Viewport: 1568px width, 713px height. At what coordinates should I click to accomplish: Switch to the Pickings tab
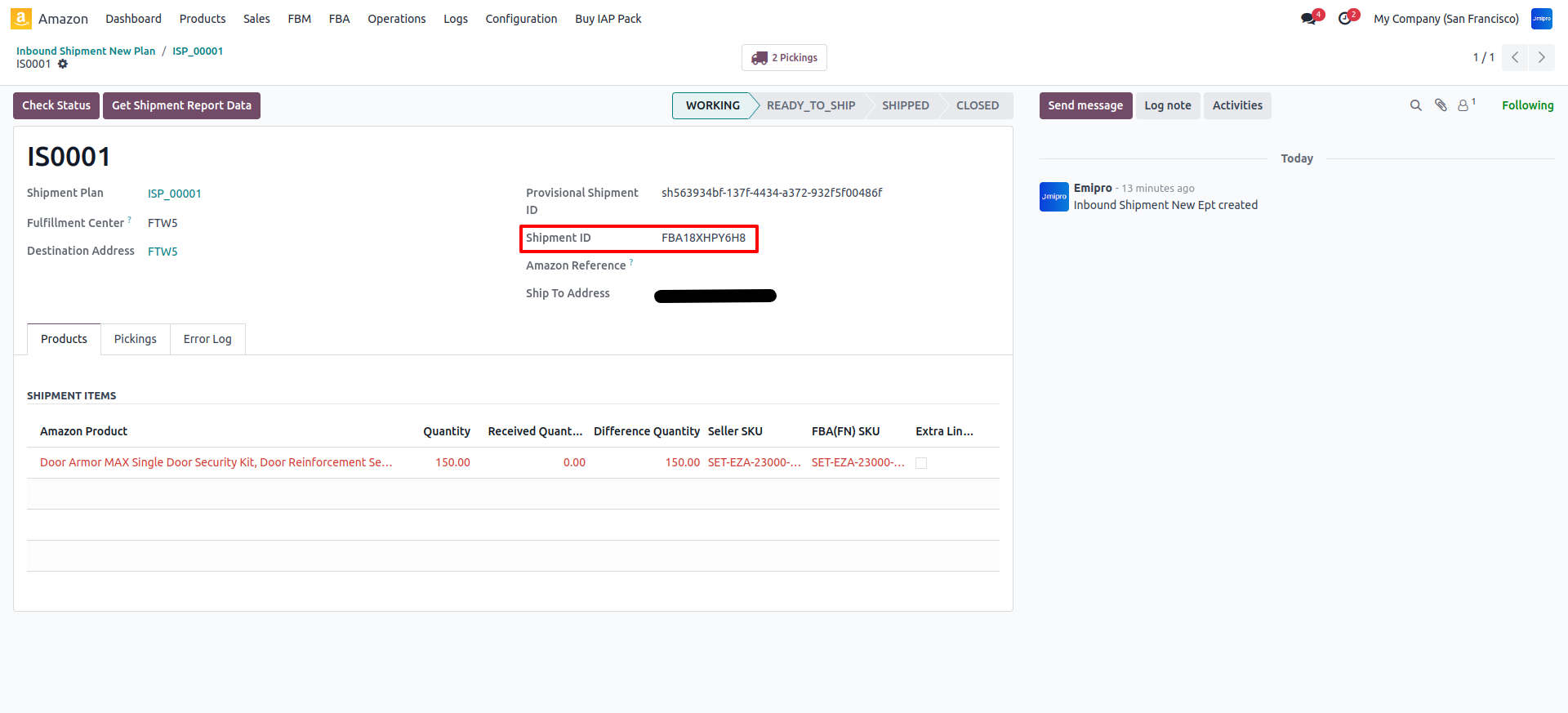135,339
